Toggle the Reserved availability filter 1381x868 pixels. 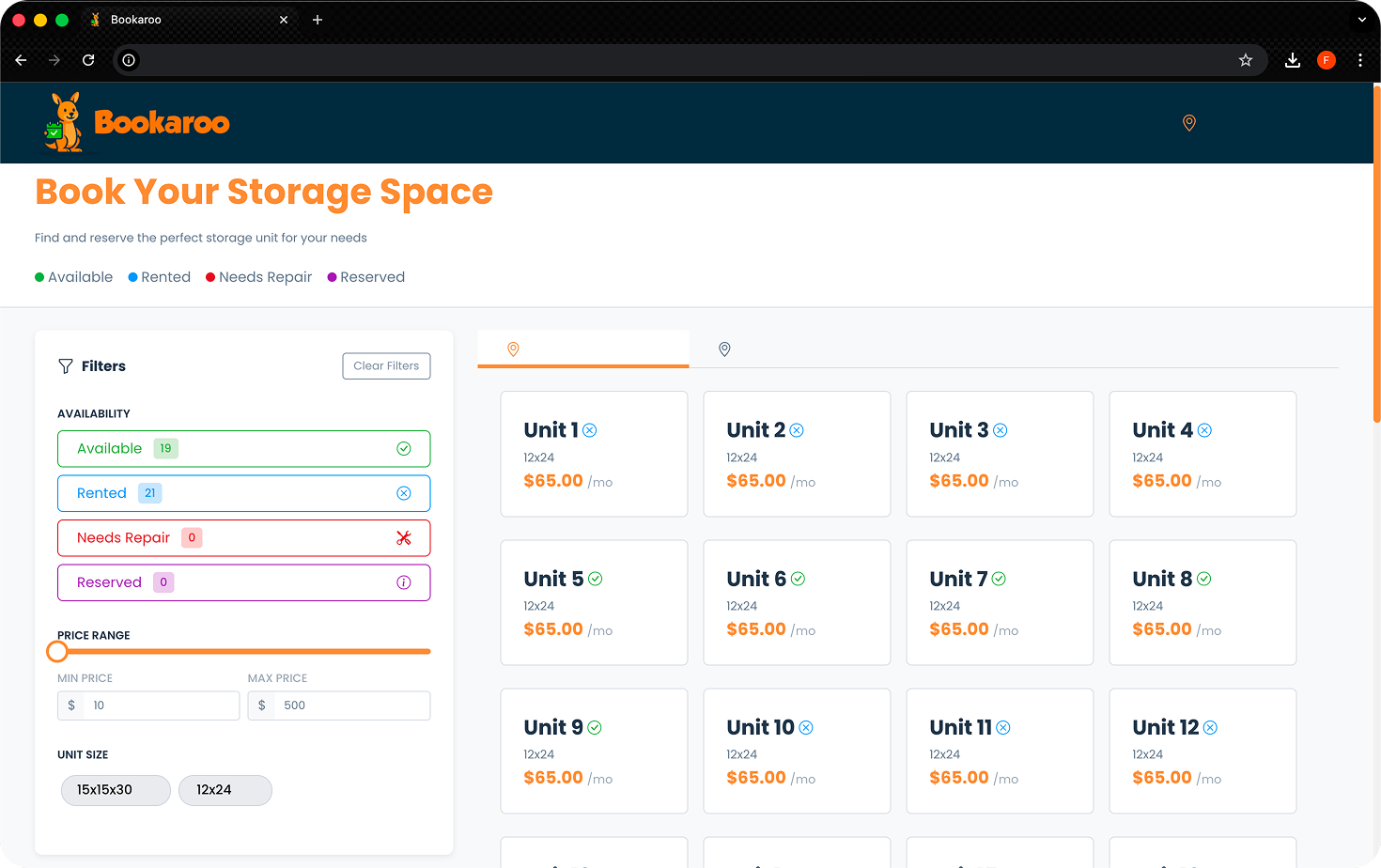click(243, 582)
